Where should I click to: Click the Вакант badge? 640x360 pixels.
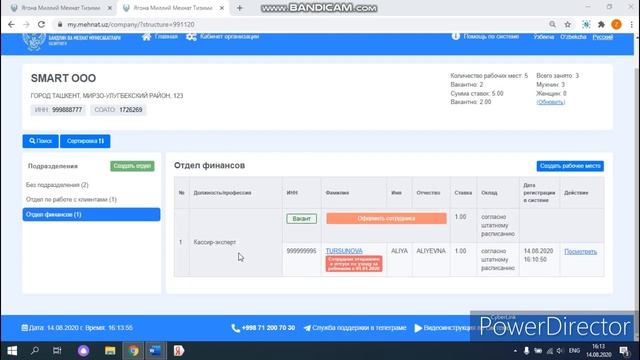coord(302,219)
